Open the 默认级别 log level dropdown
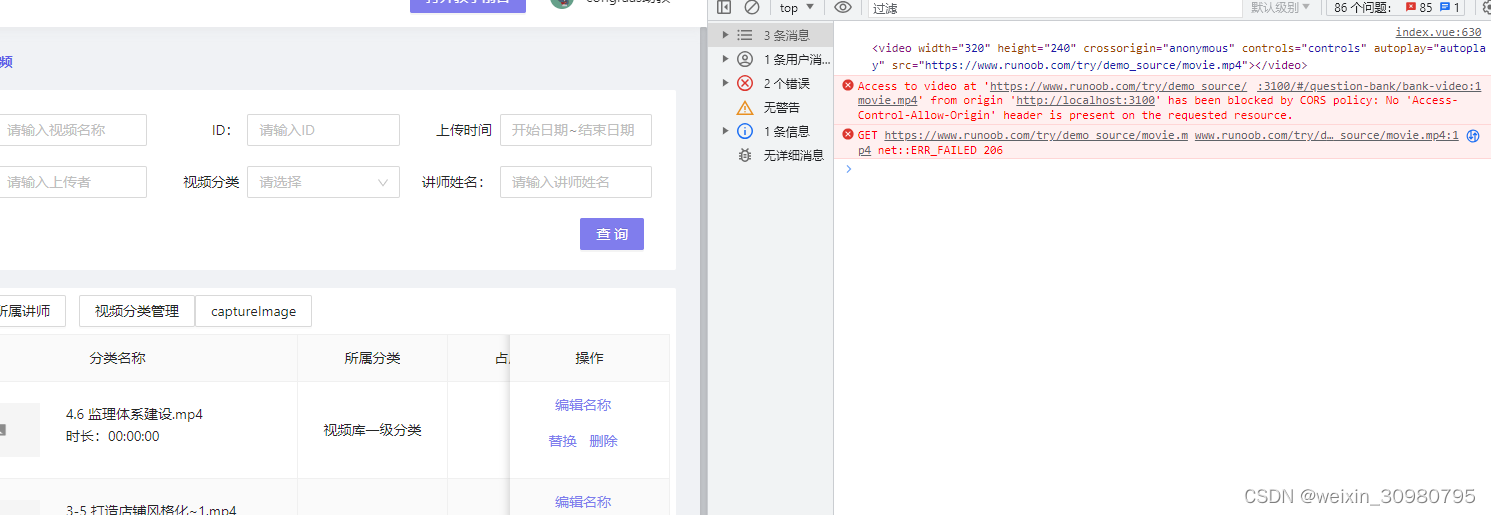 pyautogui.click(x=1281, y=7)
